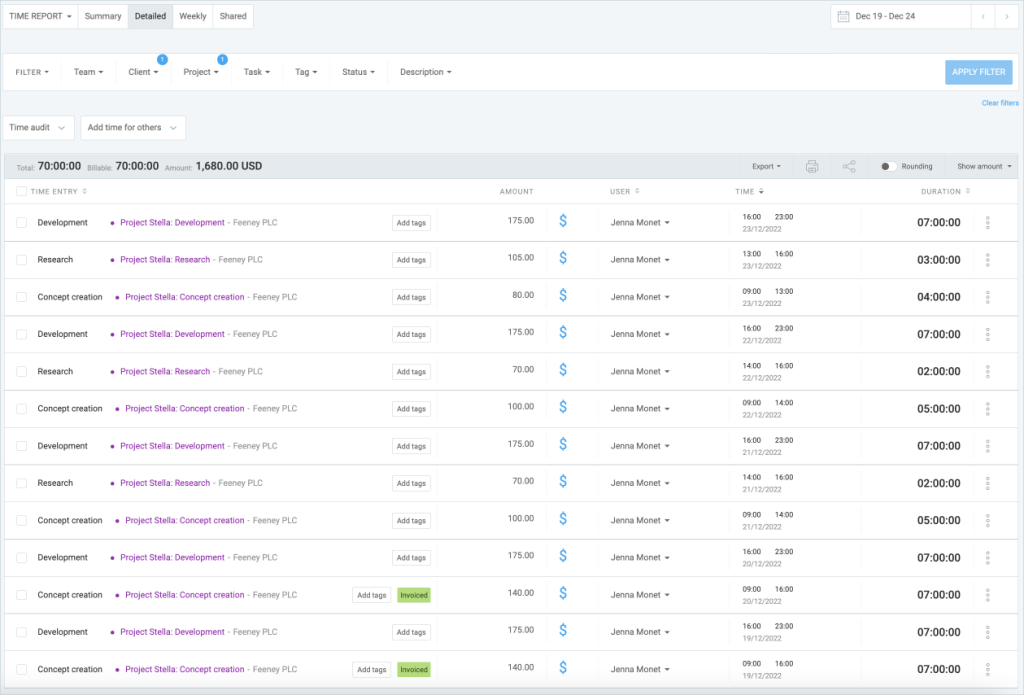Toggle billable dollar icon for 21/12/2022 Development entry
Viewport: 1024px width, 695px height.
pyautogui.click(x=563, y=445)
